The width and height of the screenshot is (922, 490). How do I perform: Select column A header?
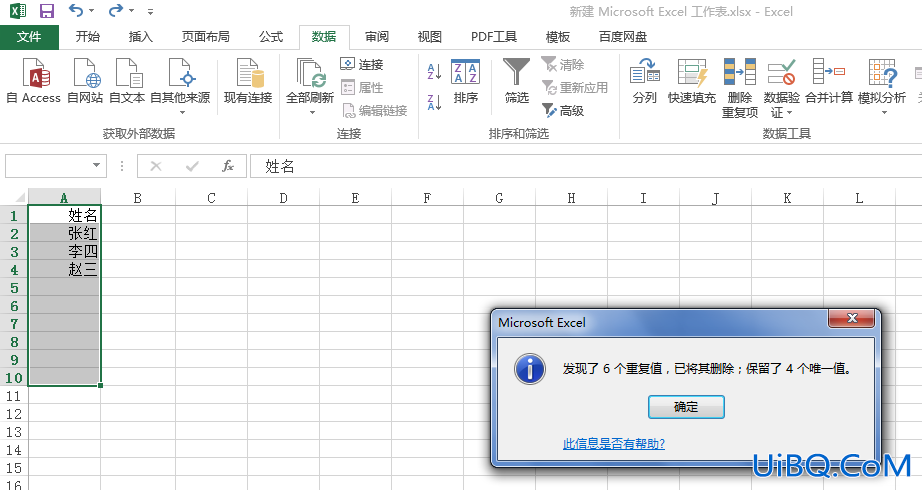(64, 198)
